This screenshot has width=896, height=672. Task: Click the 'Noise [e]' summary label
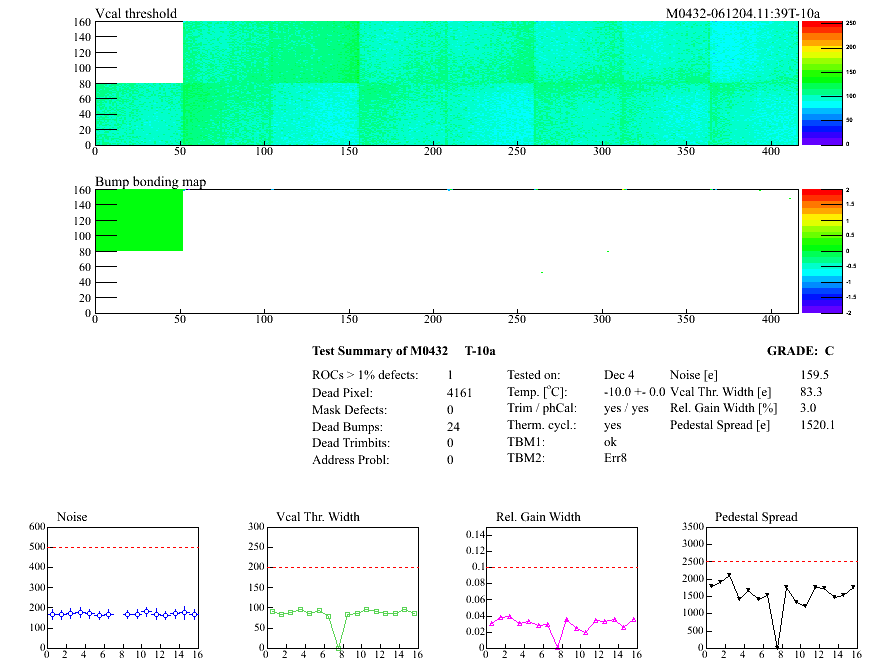pyautogui.click(x=694, y=375)
